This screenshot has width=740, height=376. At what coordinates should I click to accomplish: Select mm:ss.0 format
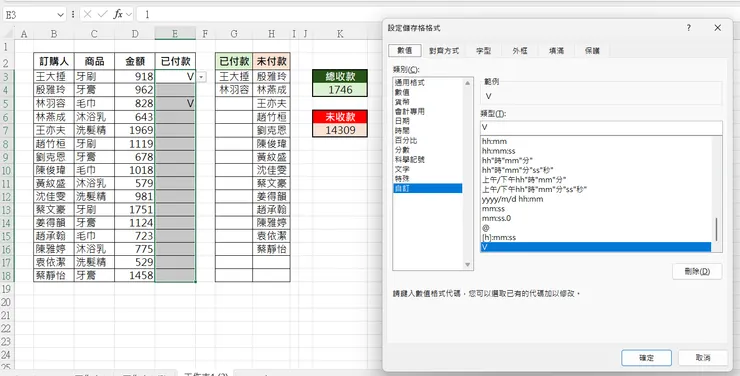coord(596,218)
